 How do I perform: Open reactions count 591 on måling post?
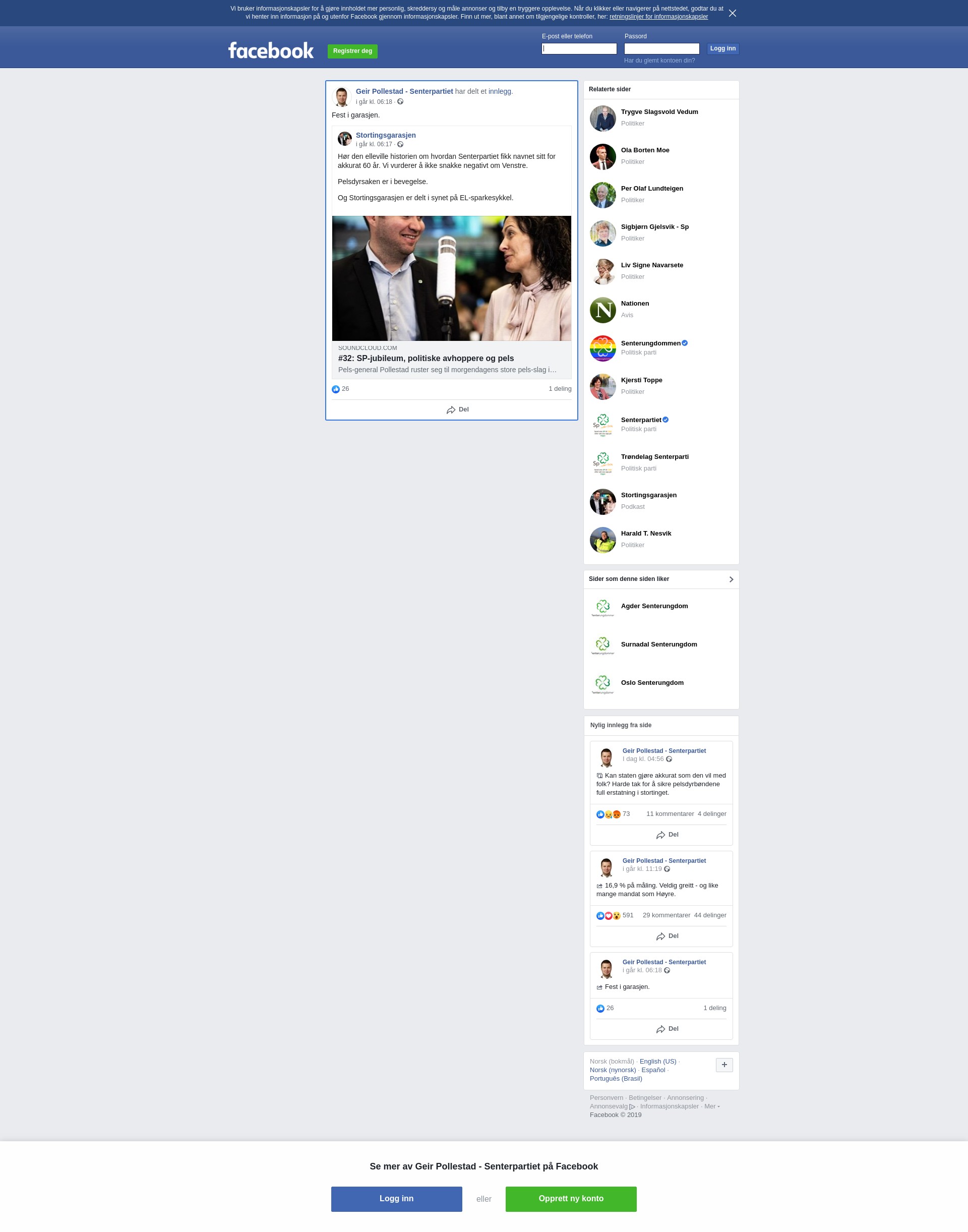[x=628, y=916]
